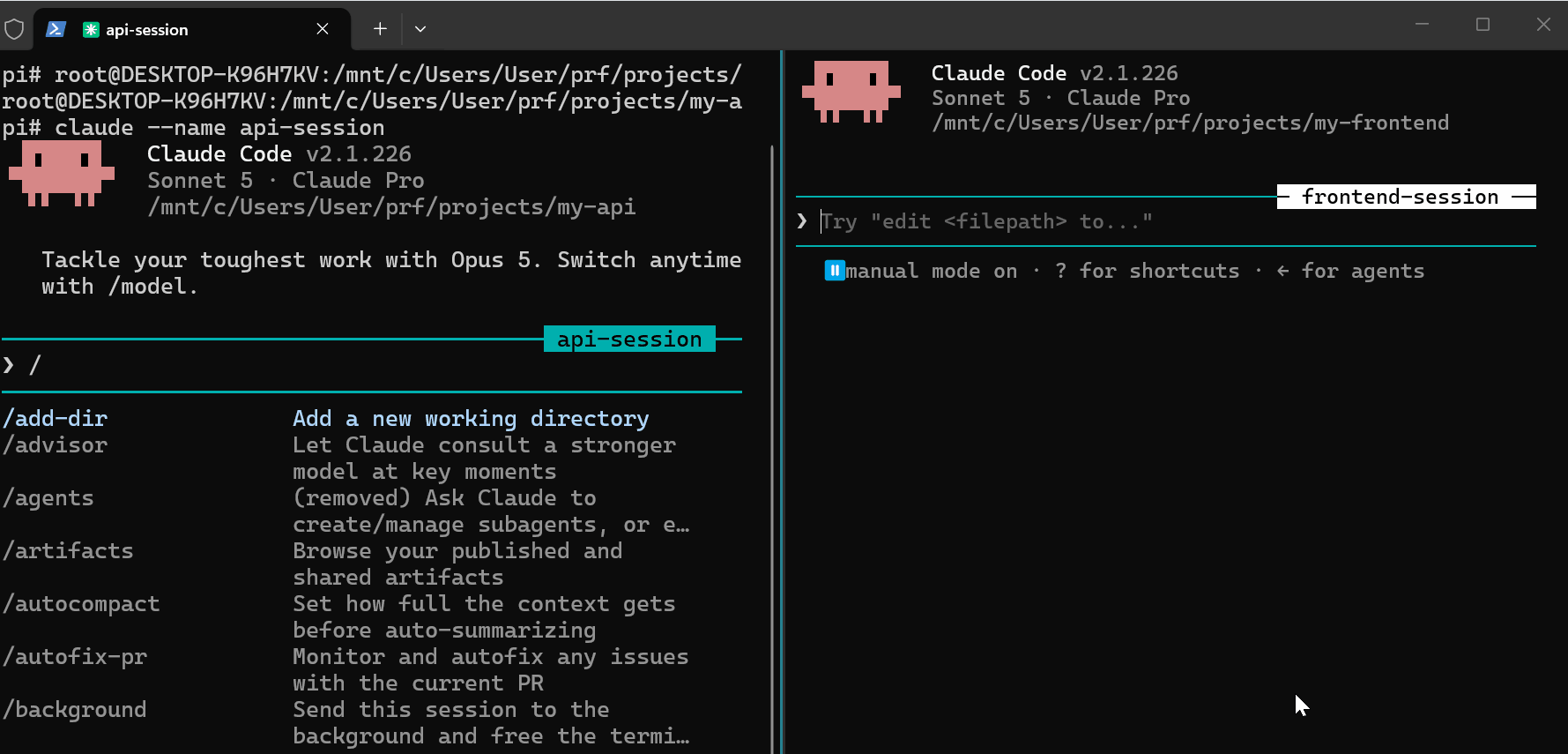Click the my-api project path text
Image resolution: width=1568 pixels, height=754 pixels.
[391, 207]
